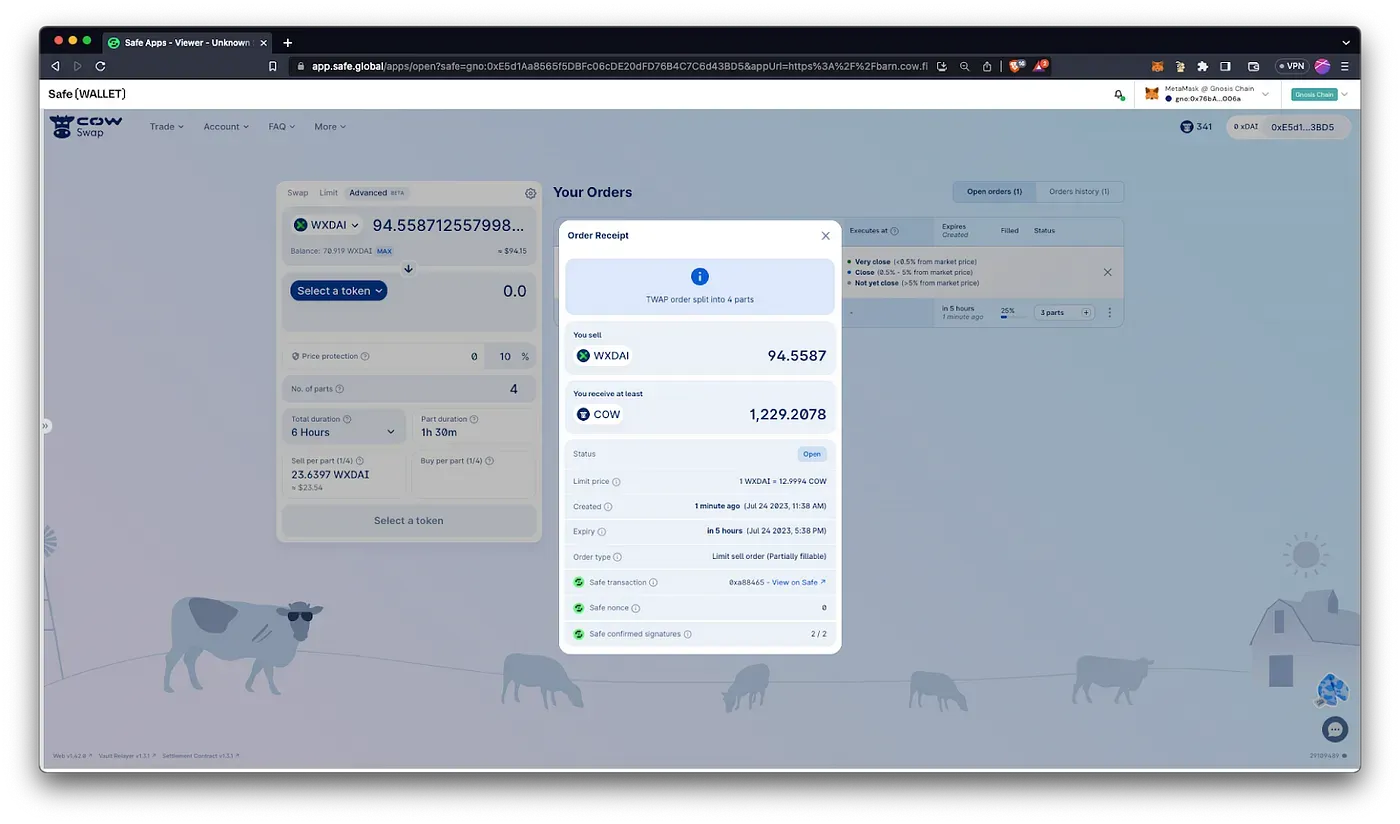Click the 25% filled progress bar
Image resolution: width=1400 pixels, height=824 pixels.
1011,317
